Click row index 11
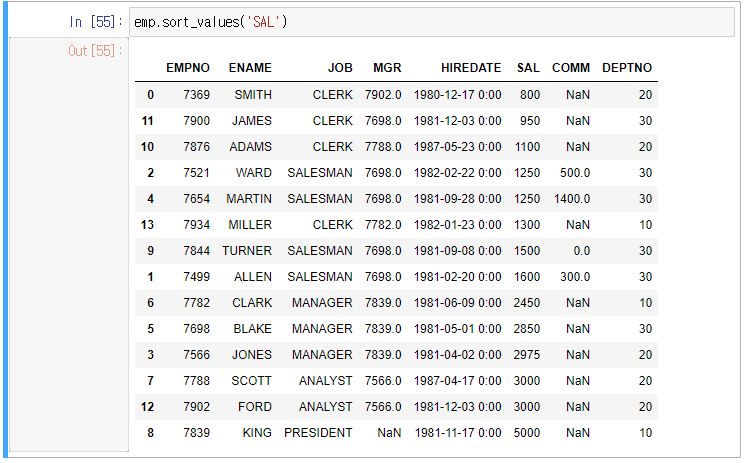Viewport: 745px width, 463px height. (147, 121)
